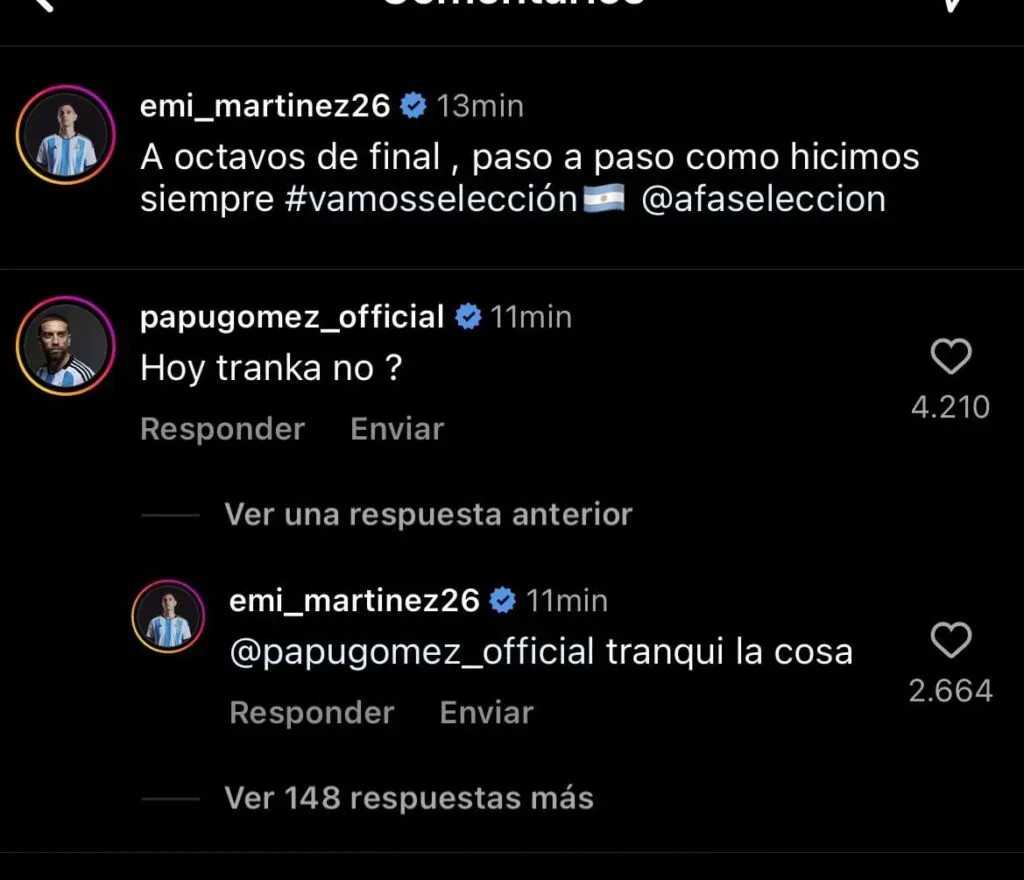Like papugomez_official's comment with the heart

[950, 358]
